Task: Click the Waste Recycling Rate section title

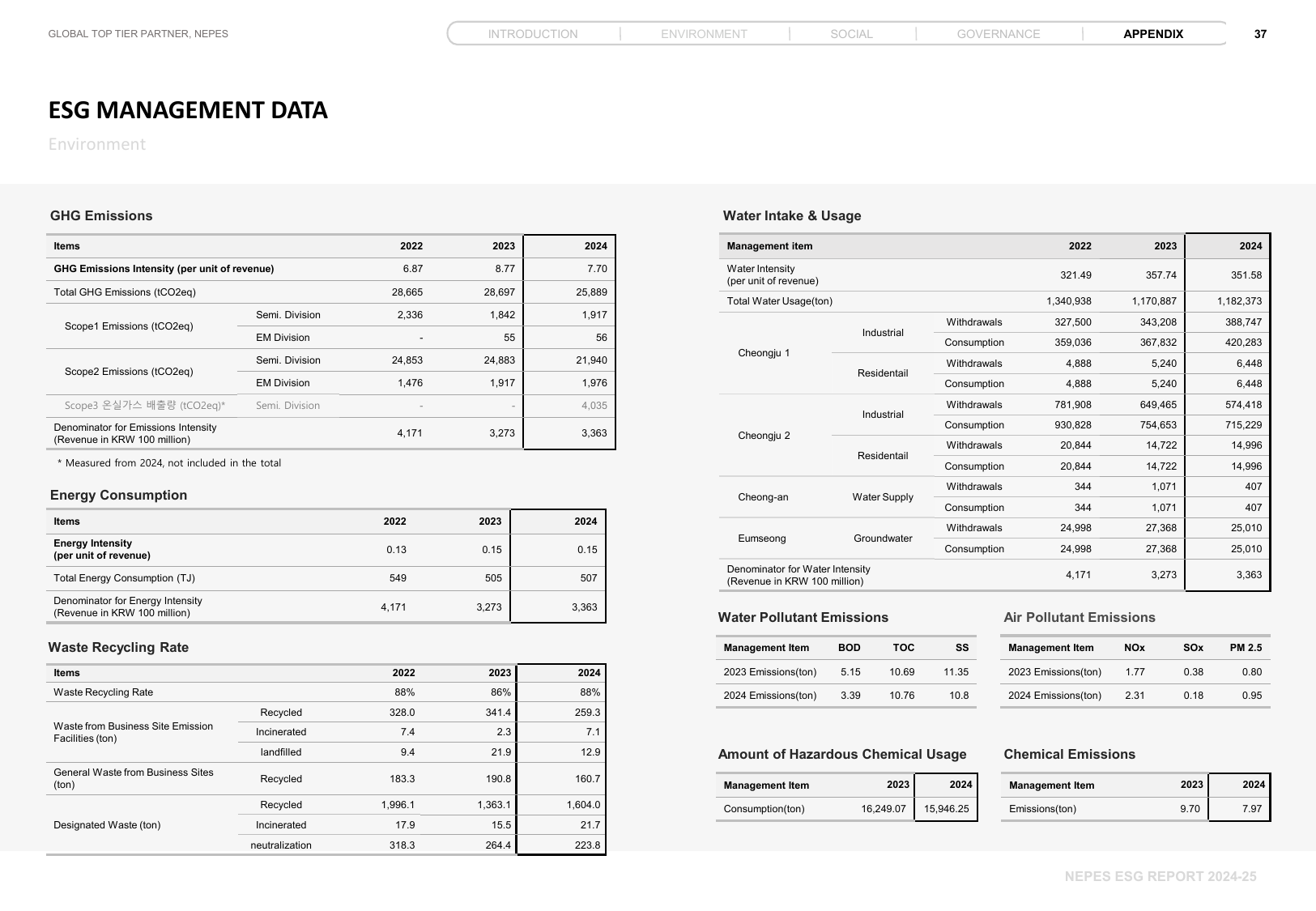Action: point(118,647)
